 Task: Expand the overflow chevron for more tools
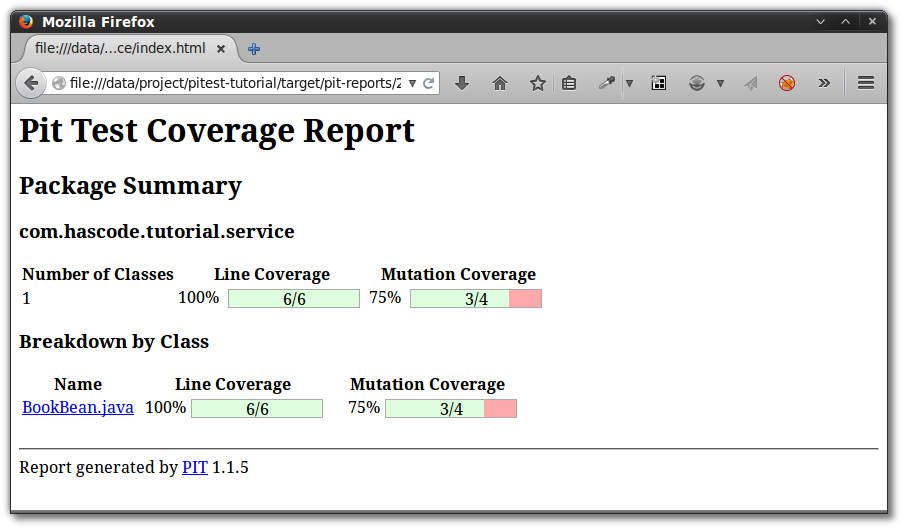[824, 83]
